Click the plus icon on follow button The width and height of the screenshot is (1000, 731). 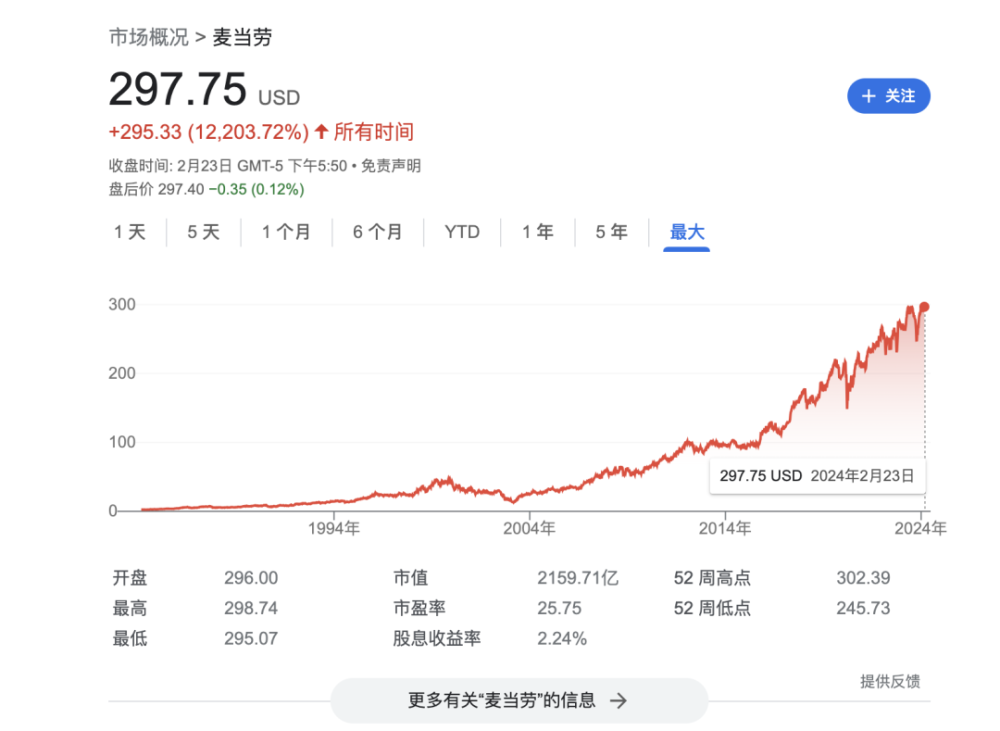(x=868, y=96)
